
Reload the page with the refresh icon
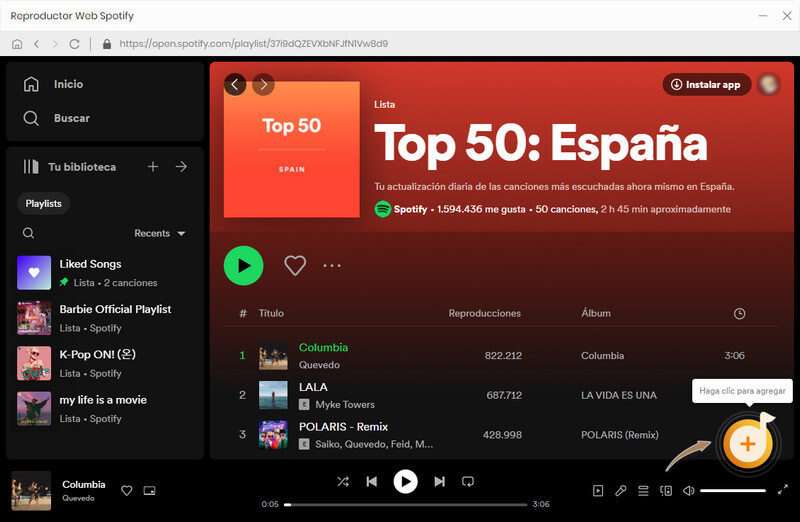(x=74, y=44)
